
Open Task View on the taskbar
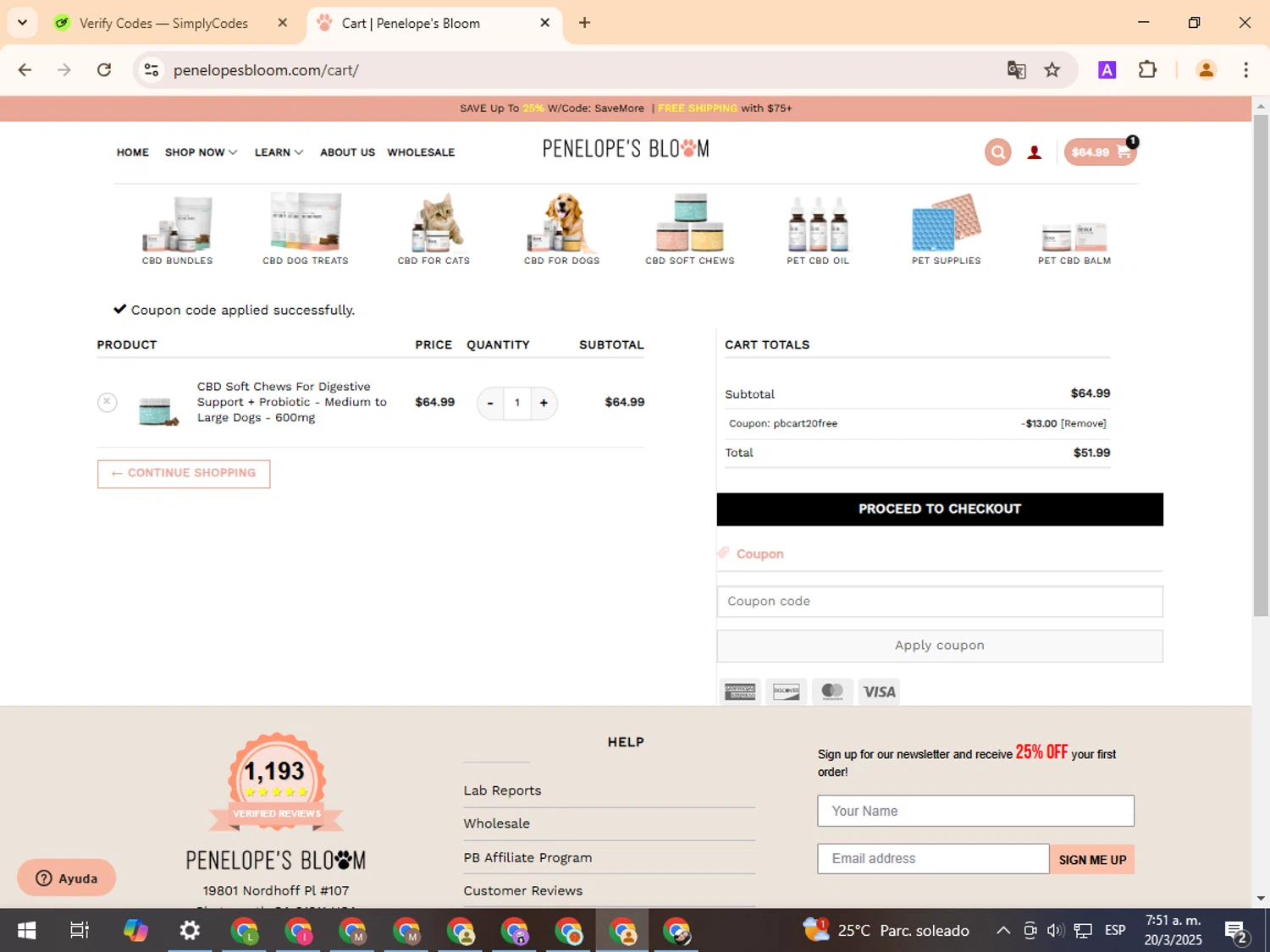click(80, 931)
